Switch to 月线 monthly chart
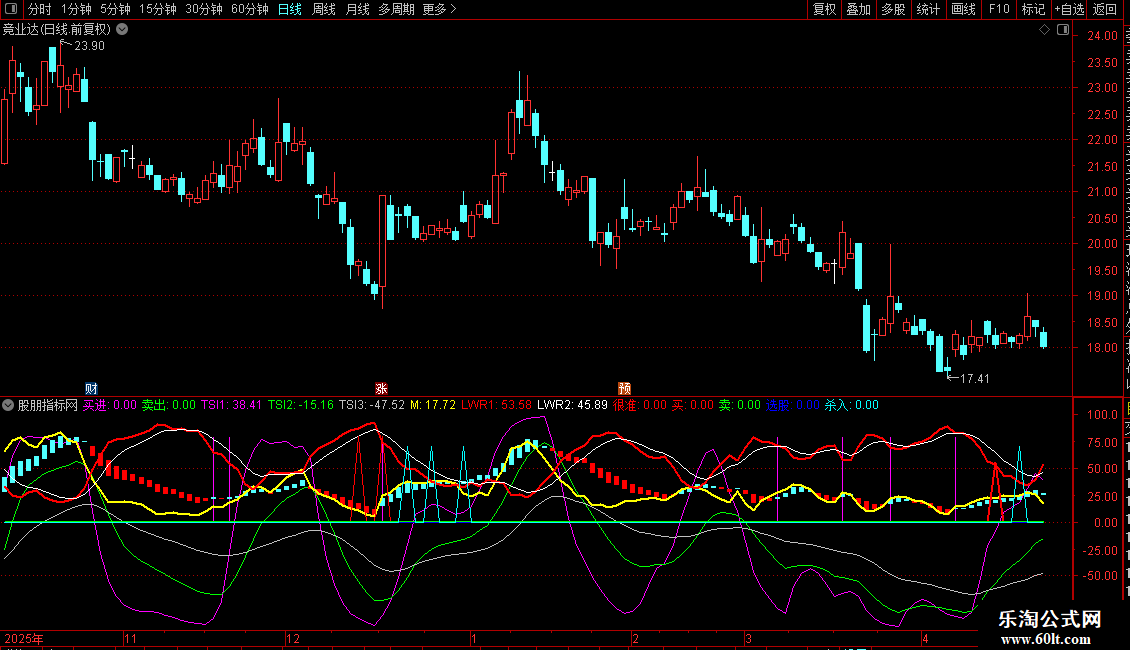The image size is (1130, 650). (357, 9)
